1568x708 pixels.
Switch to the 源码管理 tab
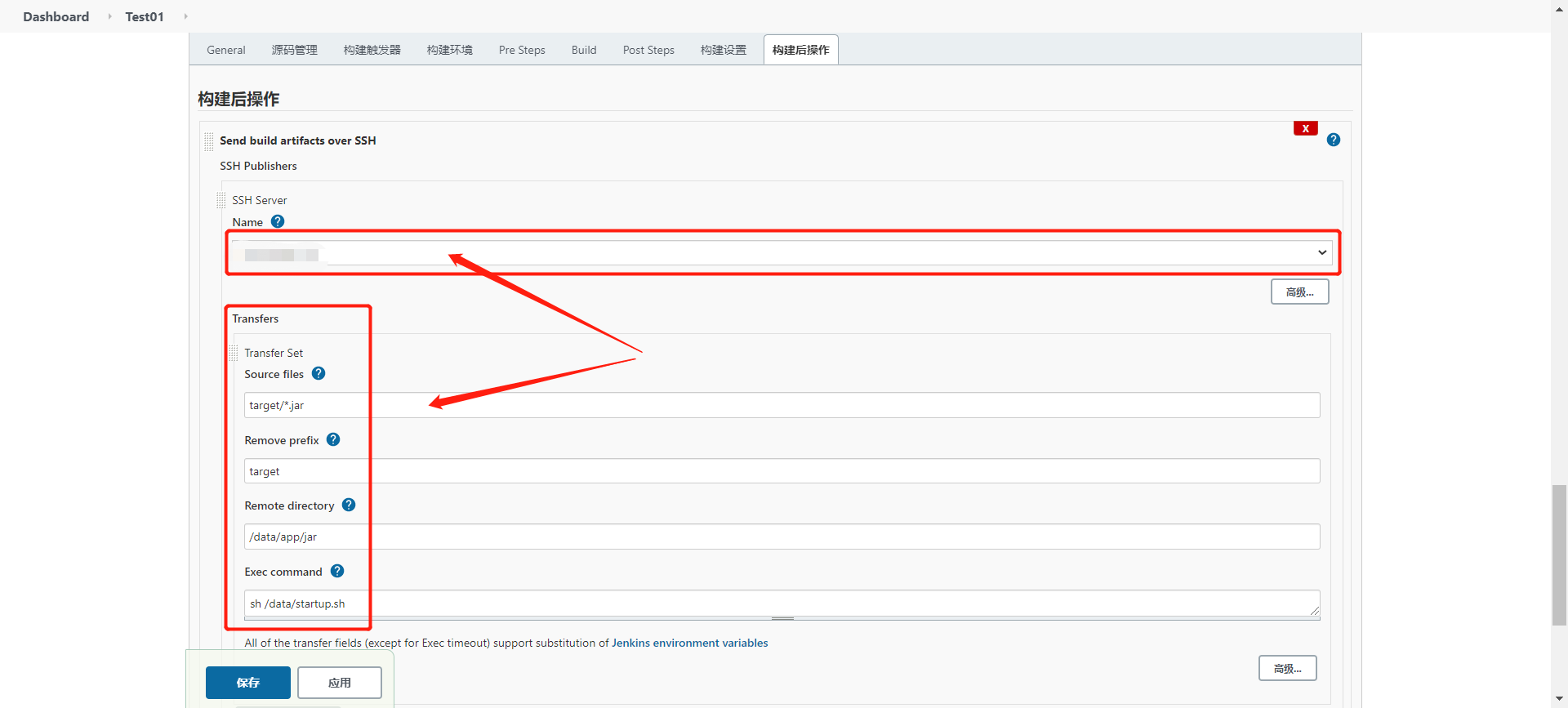[x=295, y=50]
